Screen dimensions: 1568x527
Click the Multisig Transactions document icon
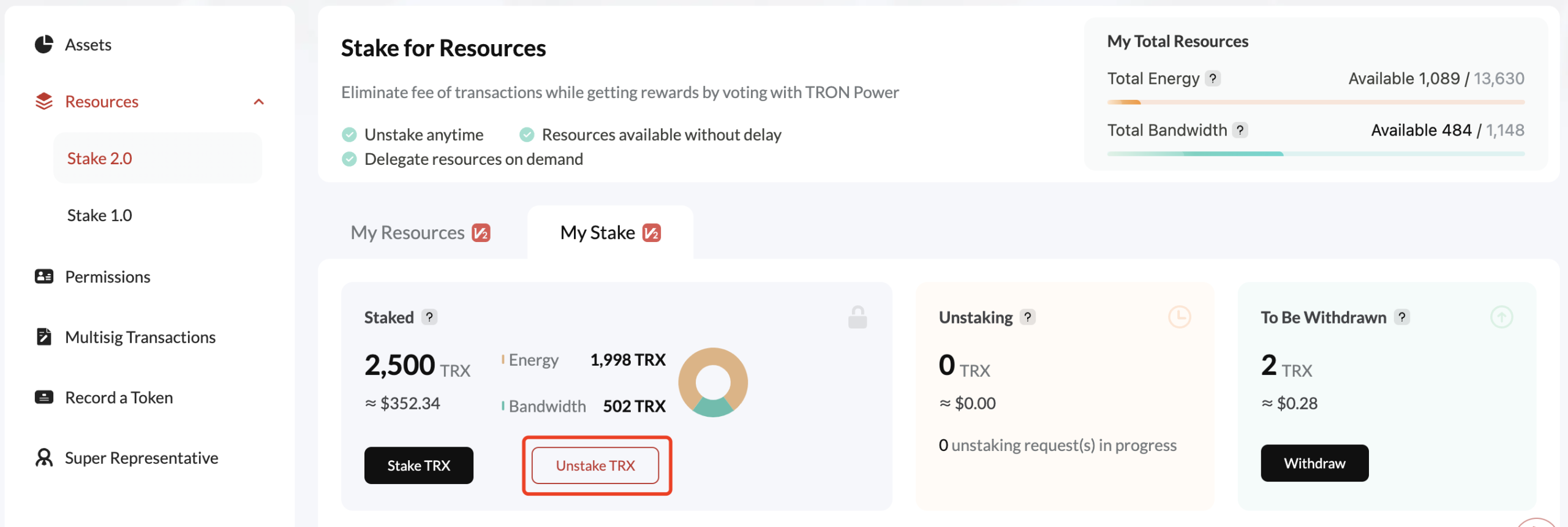[x=43, y=337]
